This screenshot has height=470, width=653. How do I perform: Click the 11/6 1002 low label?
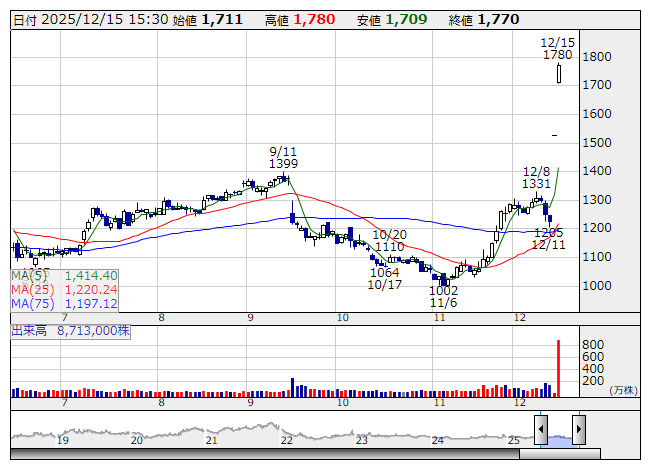[444, 296]
